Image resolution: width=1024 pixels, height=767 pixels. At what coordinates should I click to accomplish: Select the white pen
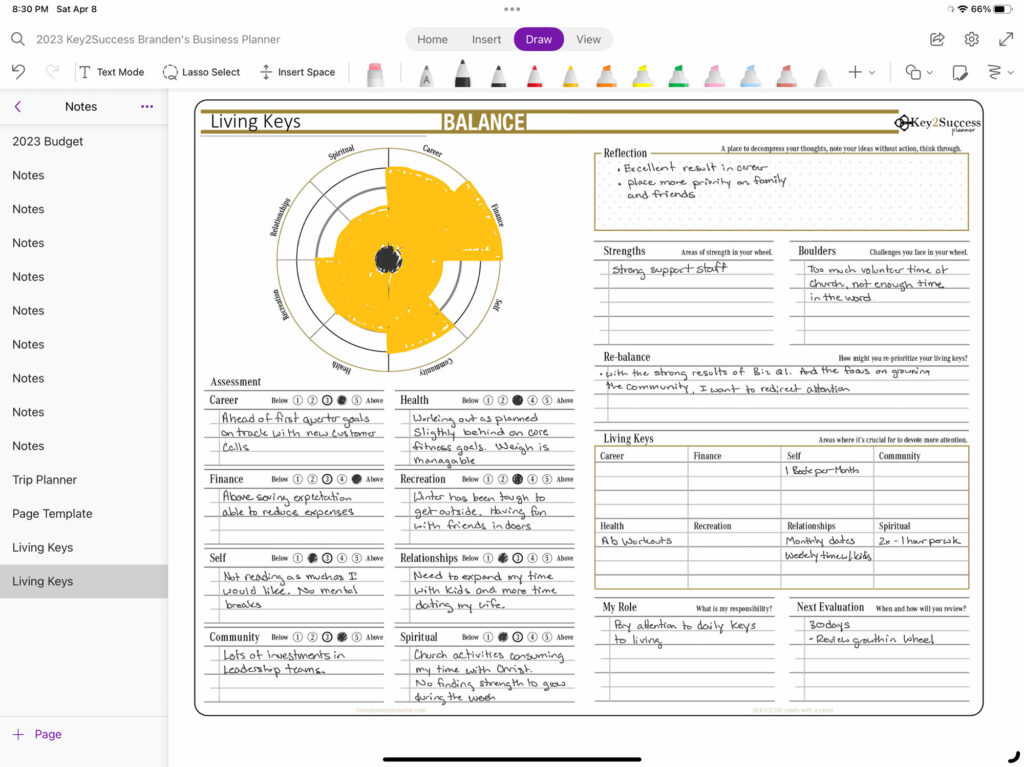(822, 76)
